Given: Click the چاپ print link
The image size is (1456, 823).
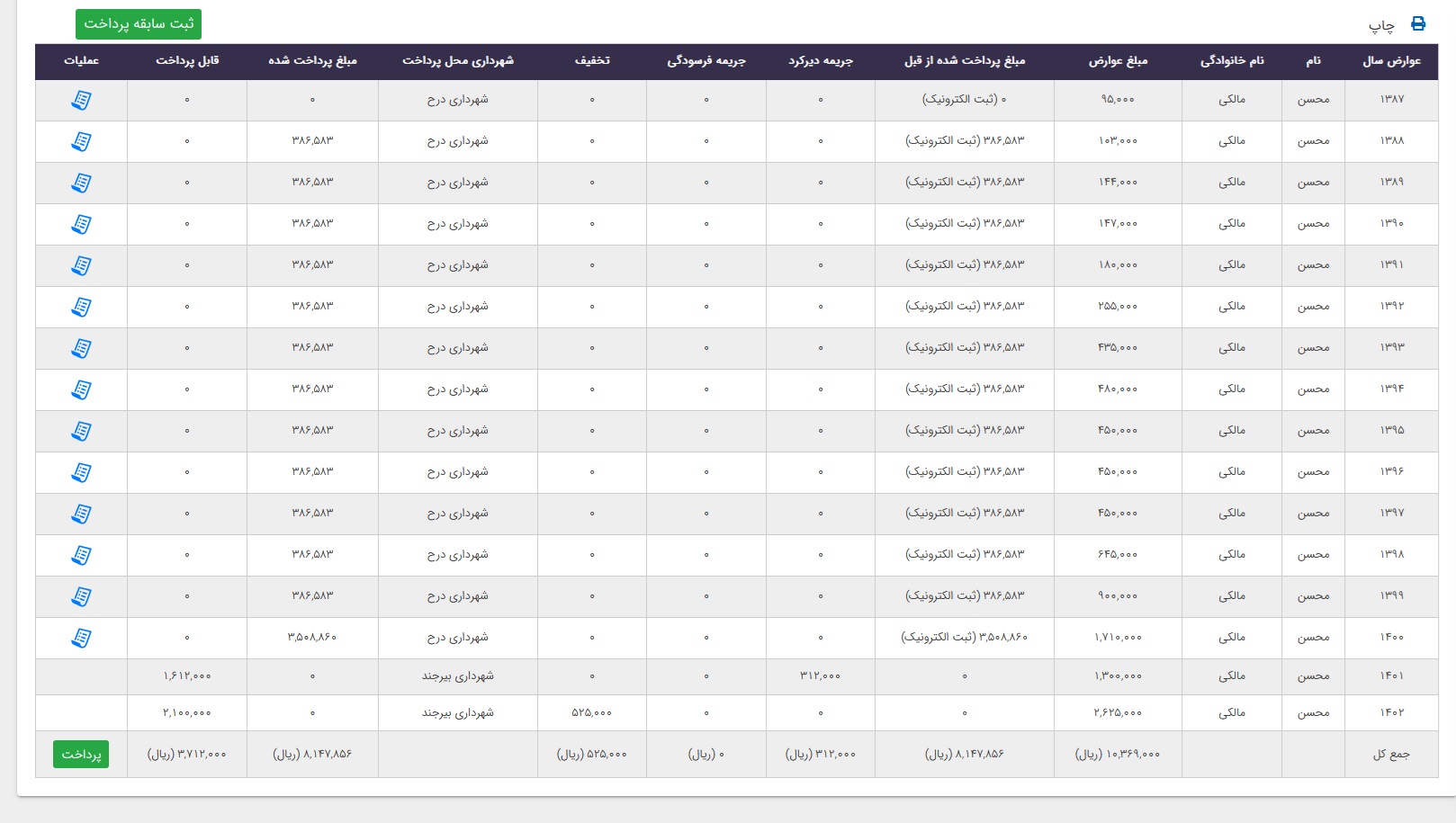Looking at the screenshot, I should (x=1381, y=26).
